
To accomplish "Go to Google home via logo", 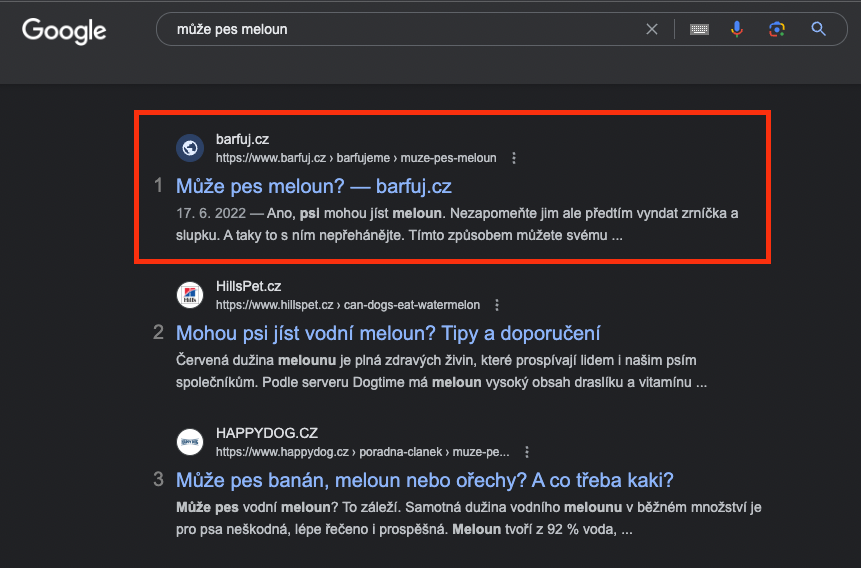I will coord(64,31).
